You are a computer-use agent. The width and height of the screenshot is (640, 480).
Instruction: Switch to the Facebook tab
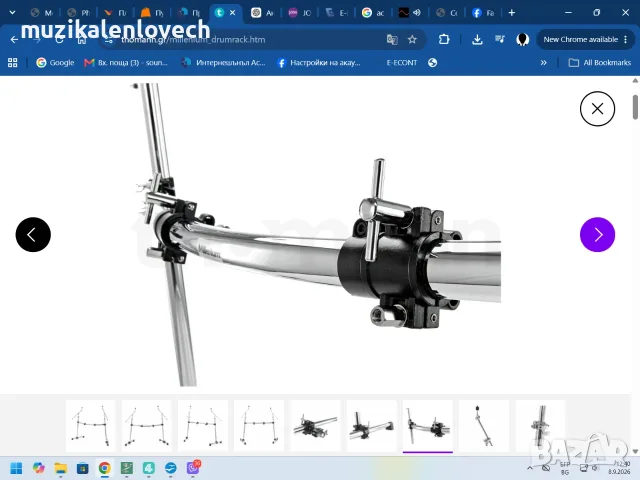point(483,13)
